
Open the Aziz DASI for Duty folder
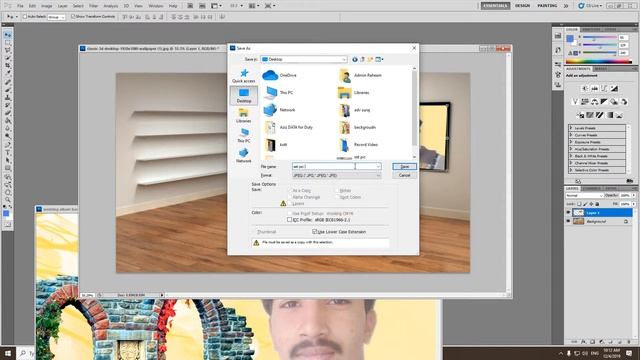click(288, 127)
